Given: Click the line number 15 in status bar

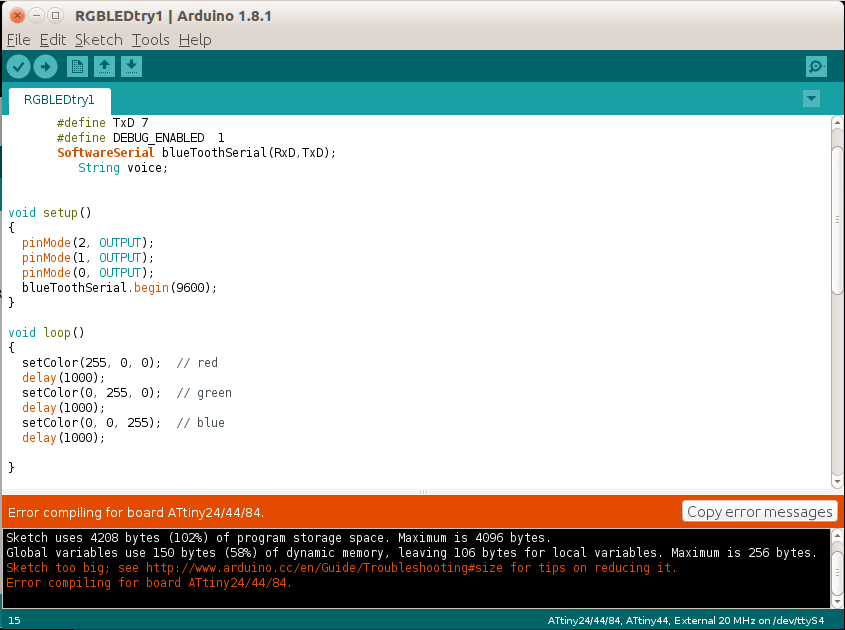Looking at the screenshot, I should (x=14, y=621).
